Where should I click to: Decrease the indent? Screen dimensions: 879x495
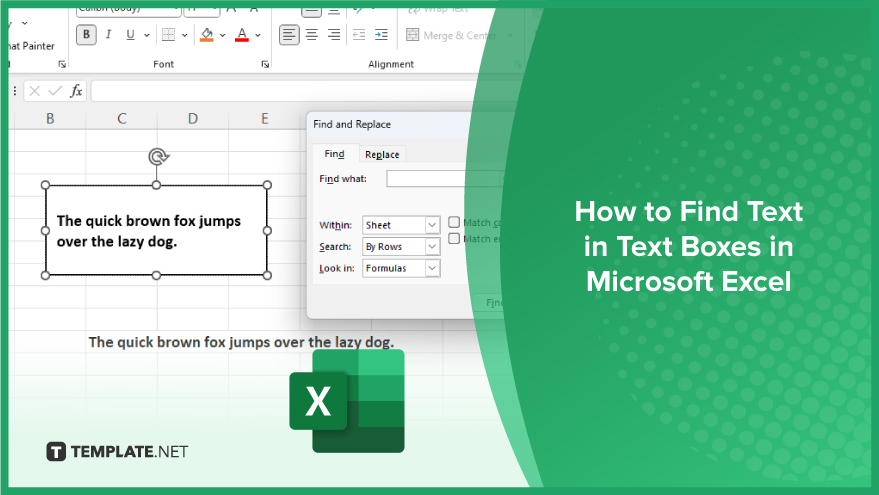point(359,35)
